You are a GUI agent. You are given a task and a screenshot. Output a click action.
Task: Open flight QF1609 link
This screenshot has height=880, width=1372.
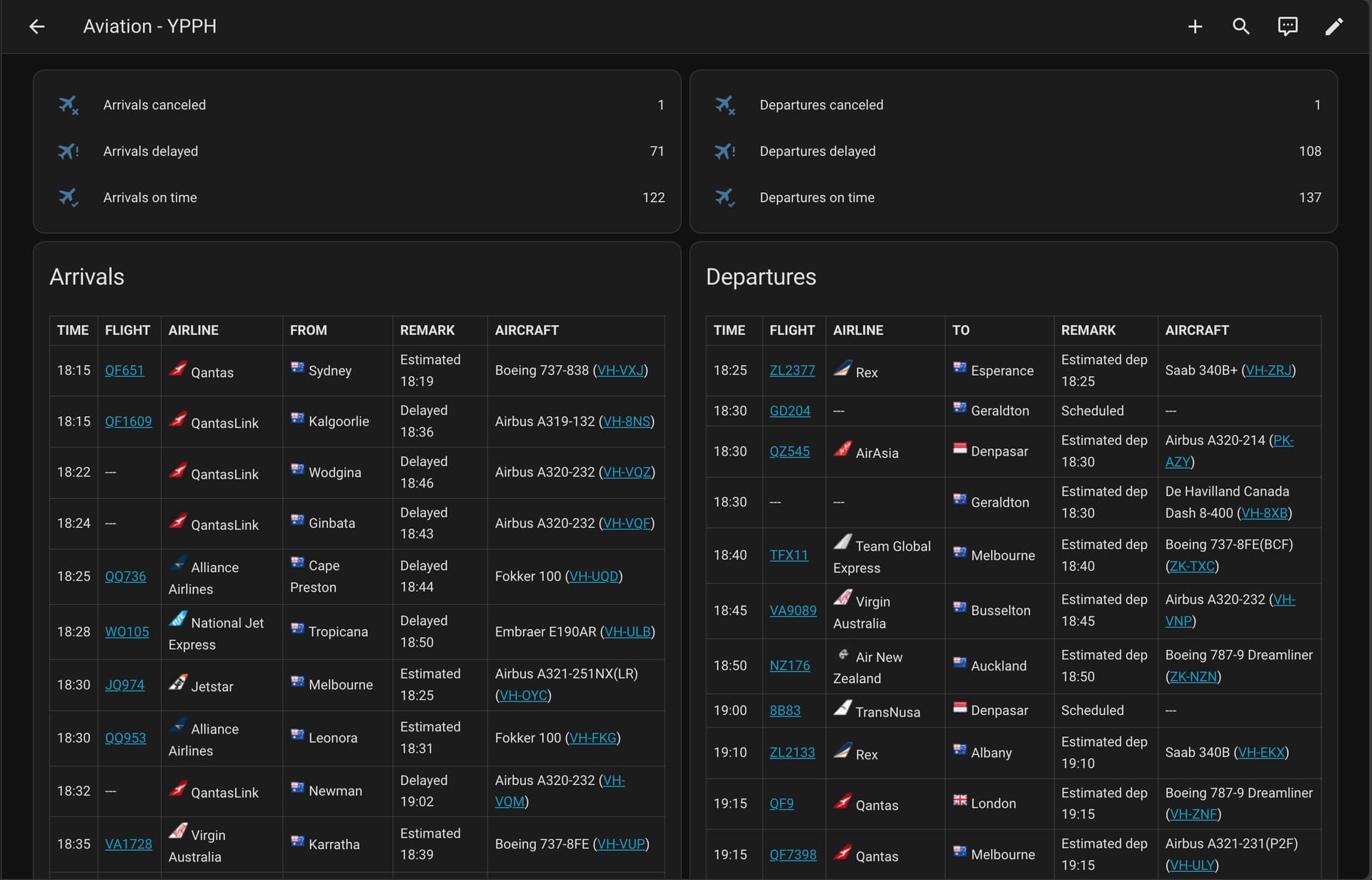(x=128, y=421)
